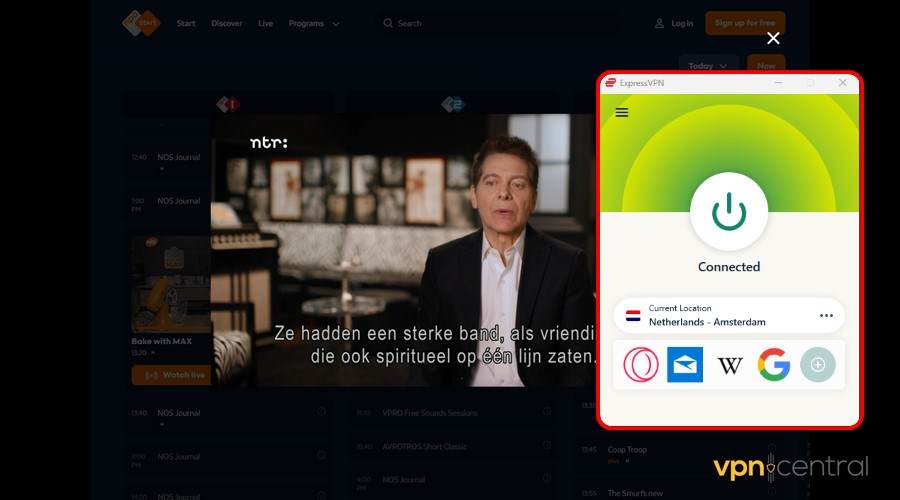Select the NPO 1 channel logo

[228, 104]
